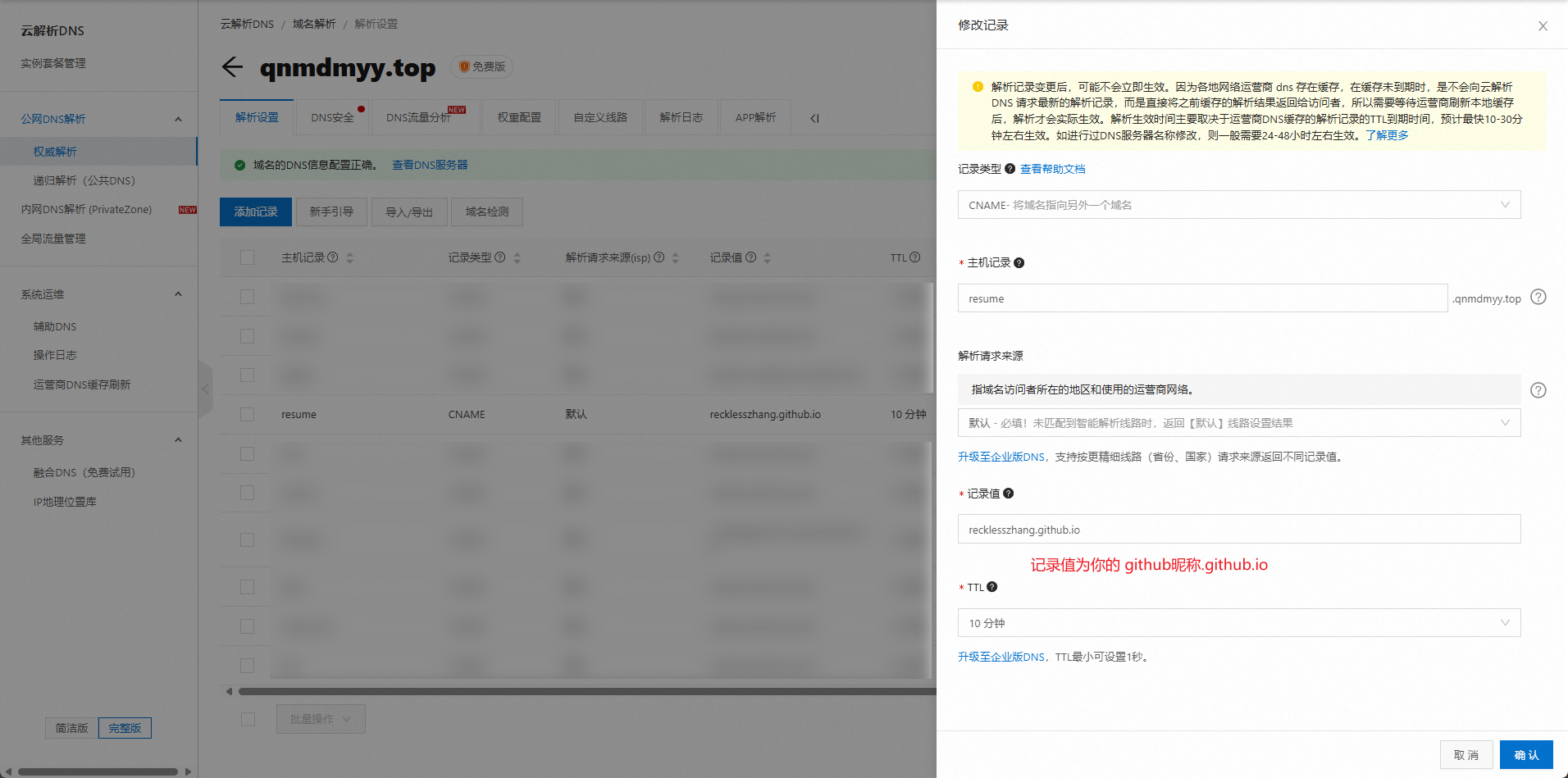Check the box beside 批量操作 at bottom
1568x778 pixels.
point(248,719)
